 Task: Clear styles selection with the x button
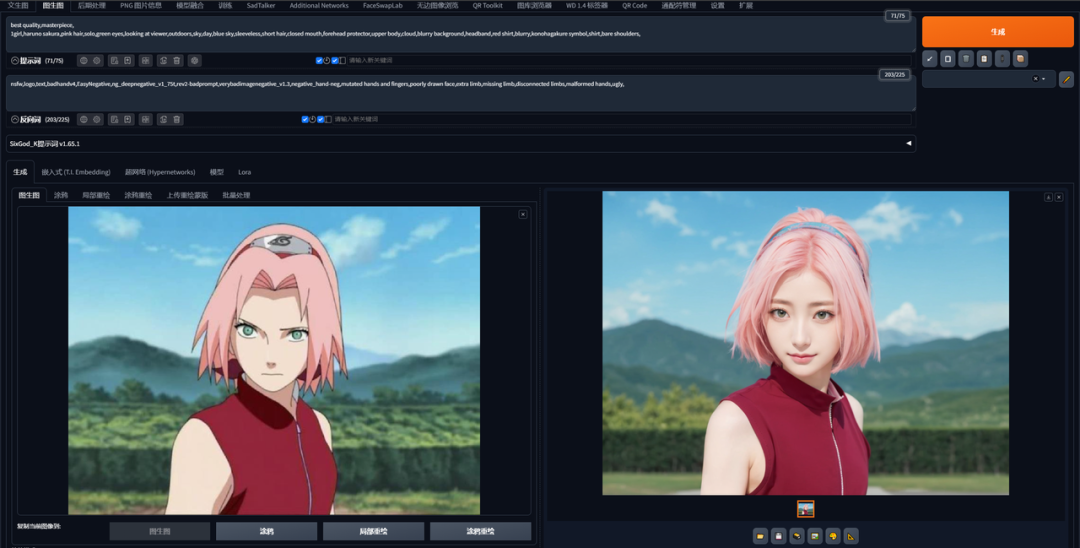[x=1035, y=79]
